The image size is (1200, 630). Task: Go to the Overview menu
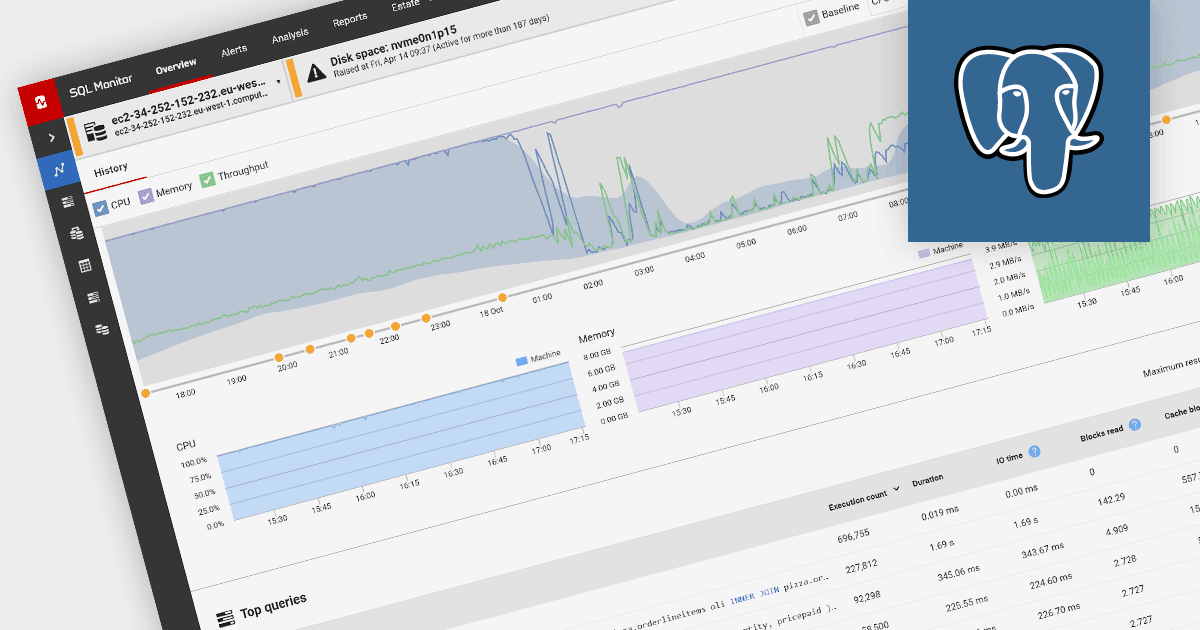(176, 66)
